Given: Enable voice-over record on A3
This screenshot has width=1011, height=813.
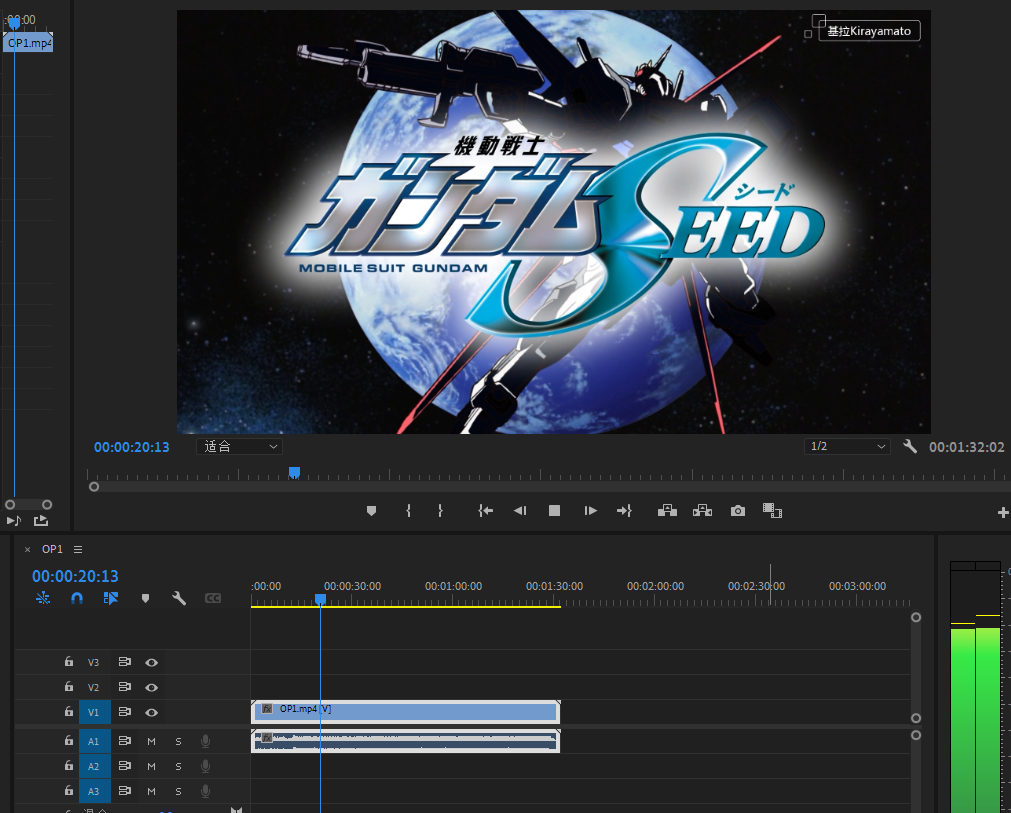Looking at the screenshot, I should 206,791.
